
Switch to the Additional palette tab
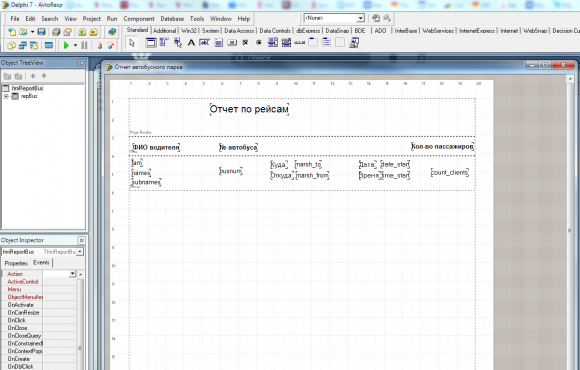point(164,31)
